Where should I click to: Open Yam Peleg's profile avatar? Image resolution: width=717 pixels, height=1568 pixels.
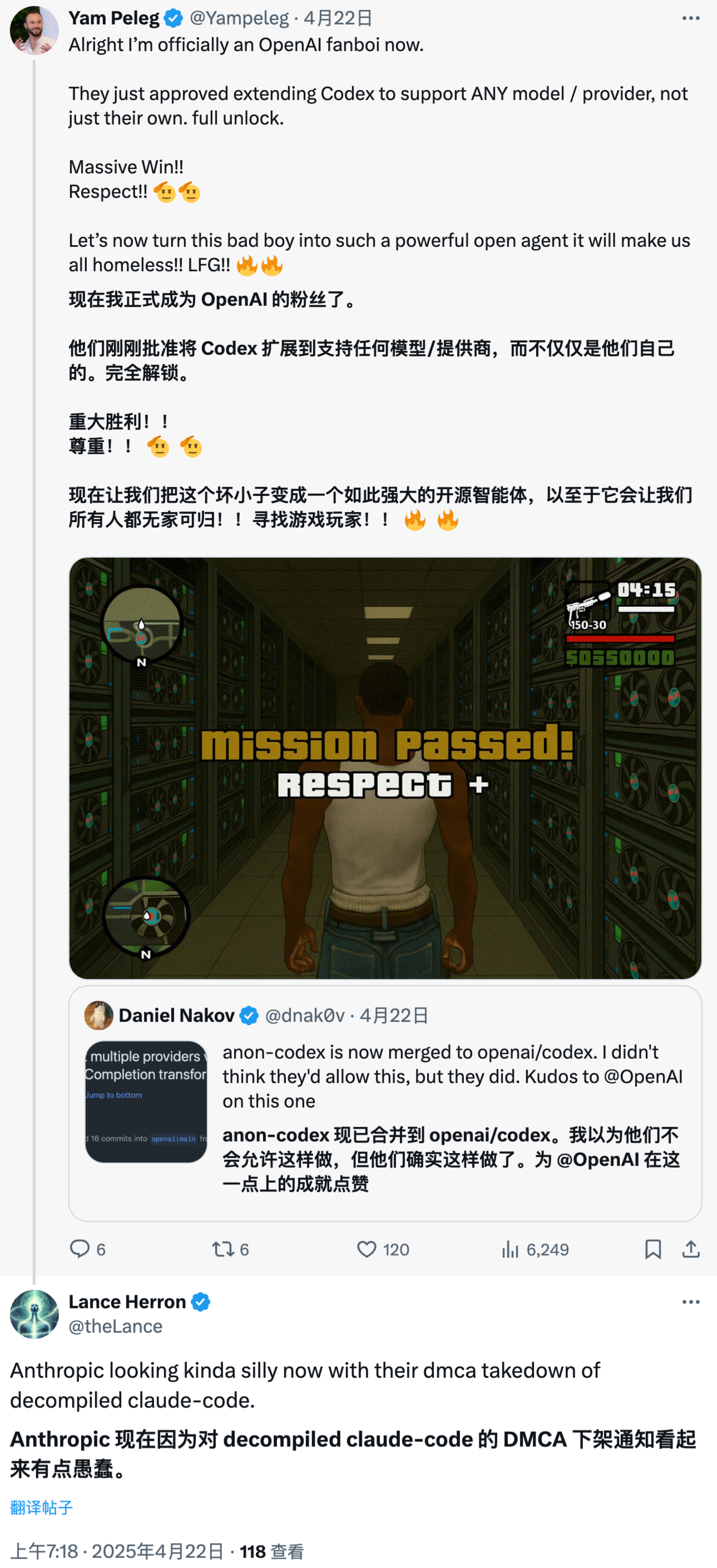coord(34,31)
